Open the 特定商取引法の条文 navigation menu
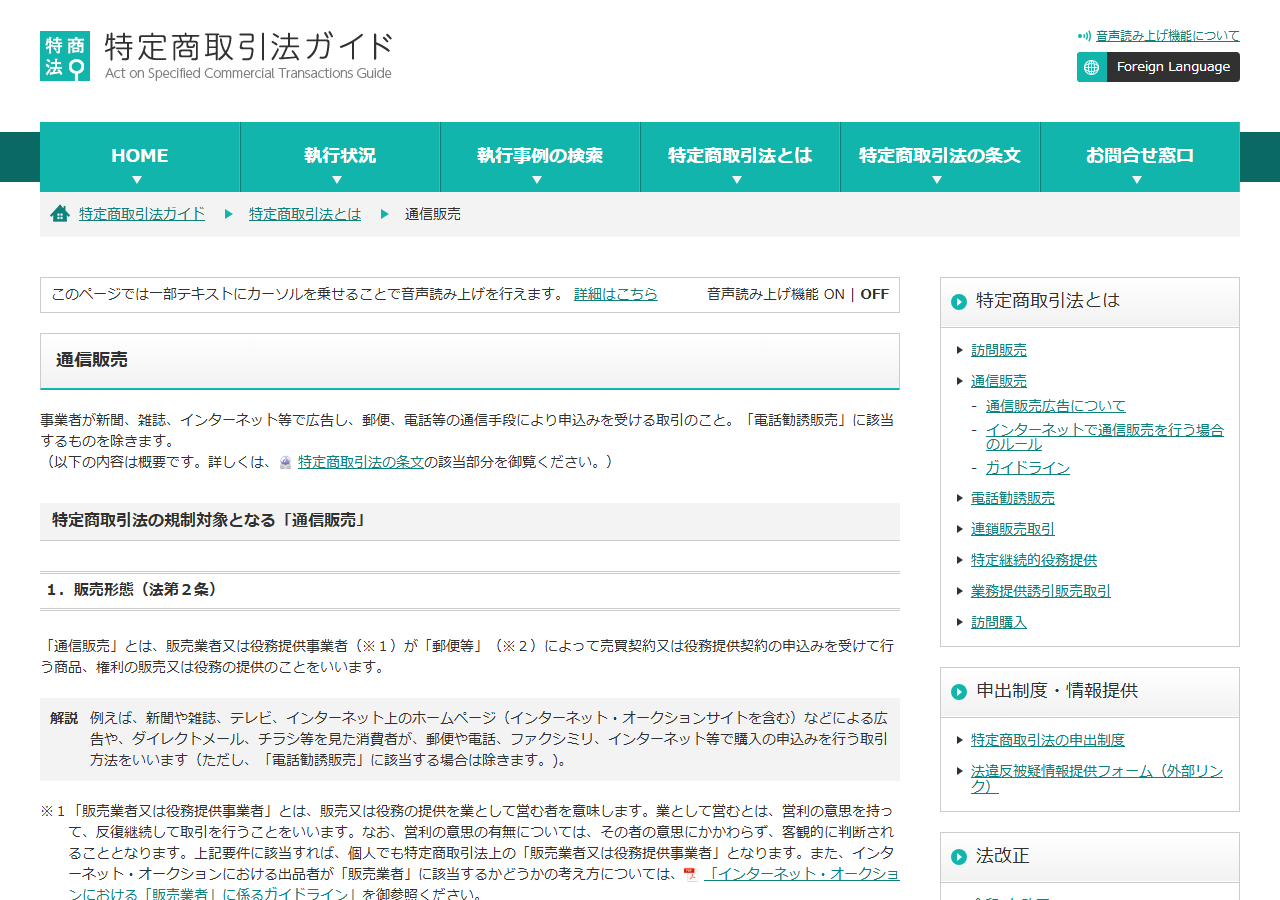The image size is (1280, 900). [940, 157]
